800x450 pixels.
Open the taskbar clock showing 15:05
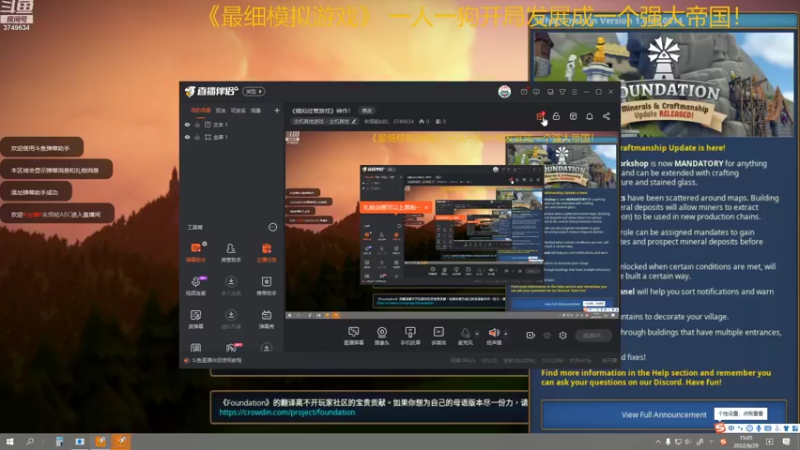point(745,441)
